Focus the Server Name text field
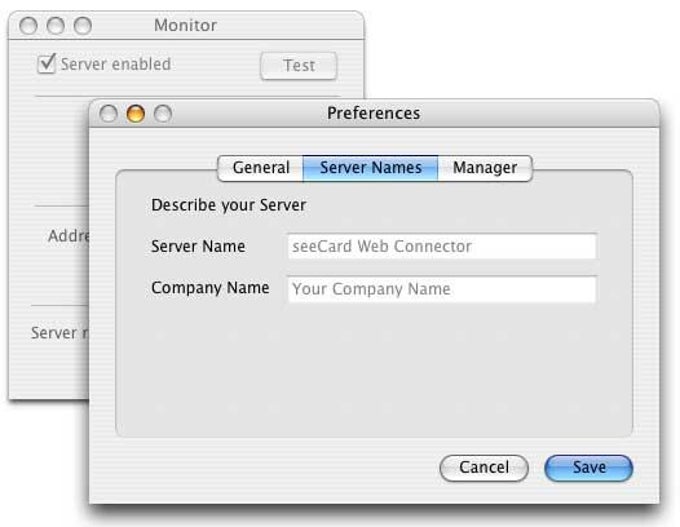The height and width of the screenshot is (527, 680). pyautogui.click(x=441, y=246)
